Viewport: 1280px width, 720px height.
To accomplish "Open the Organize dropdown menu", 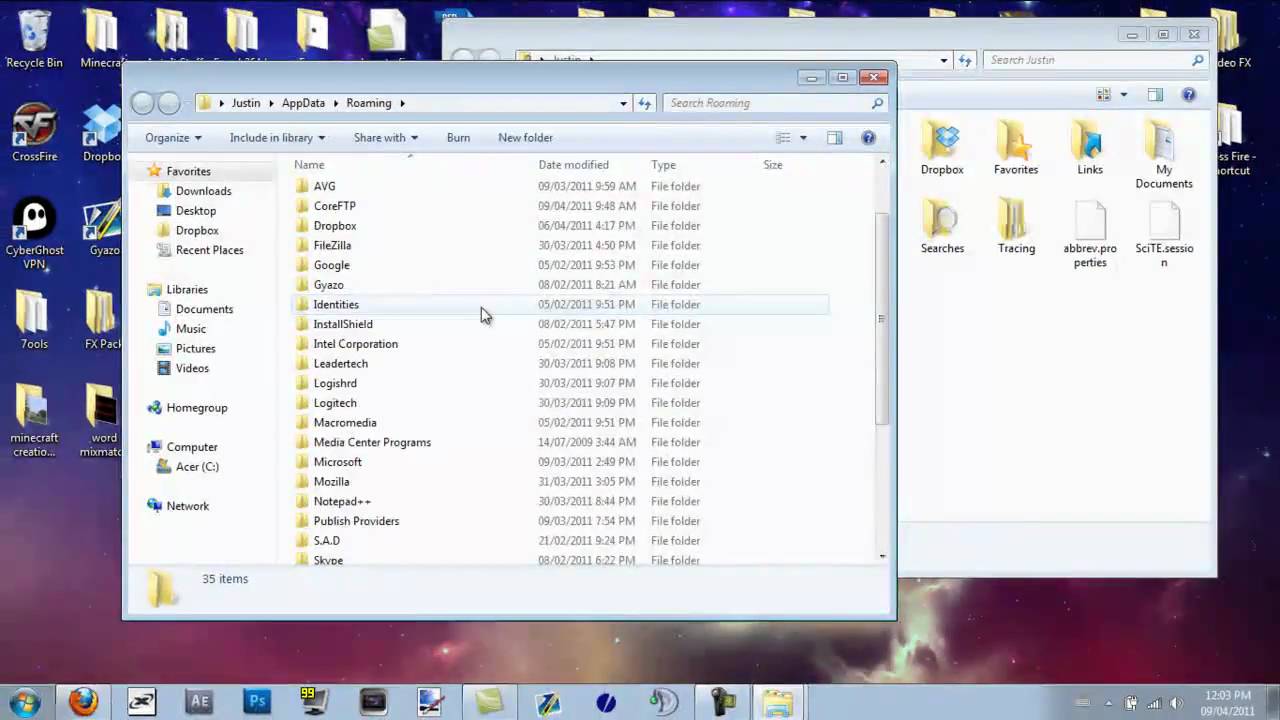I will (173, 138).
